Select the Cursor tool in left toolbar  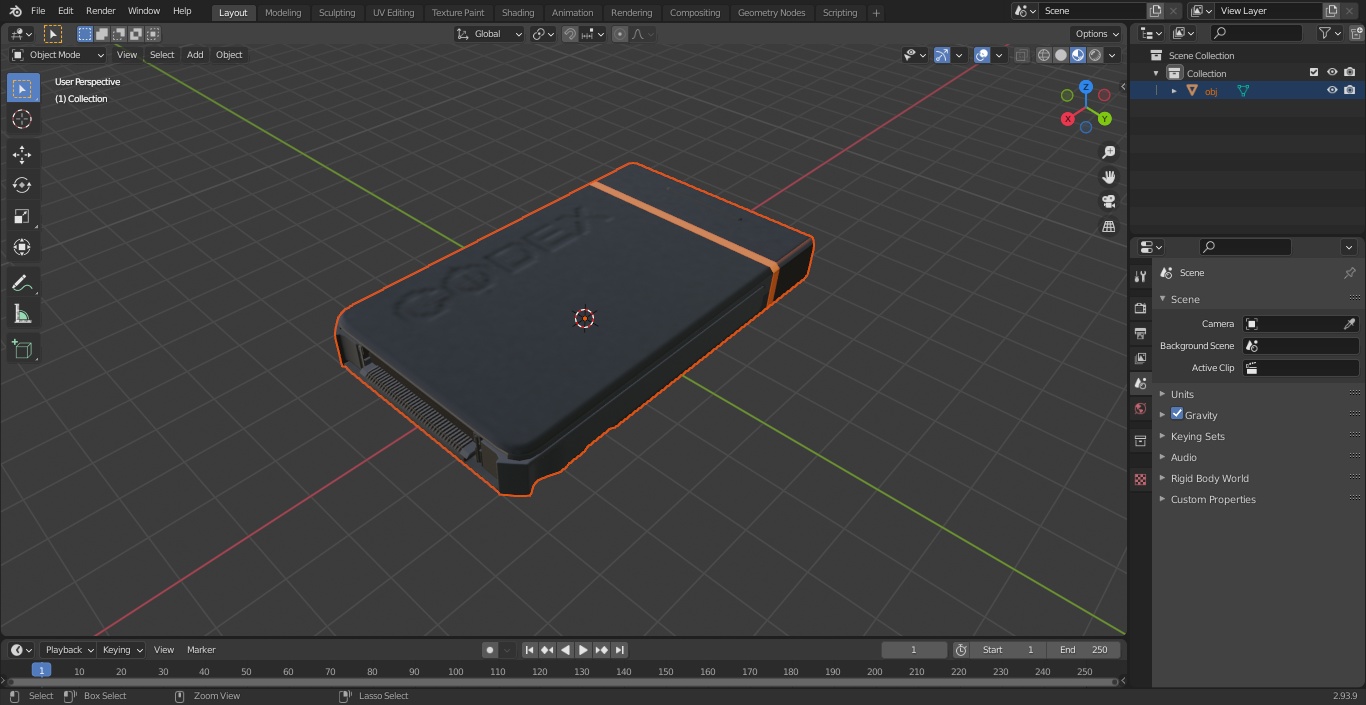(22, 119)
